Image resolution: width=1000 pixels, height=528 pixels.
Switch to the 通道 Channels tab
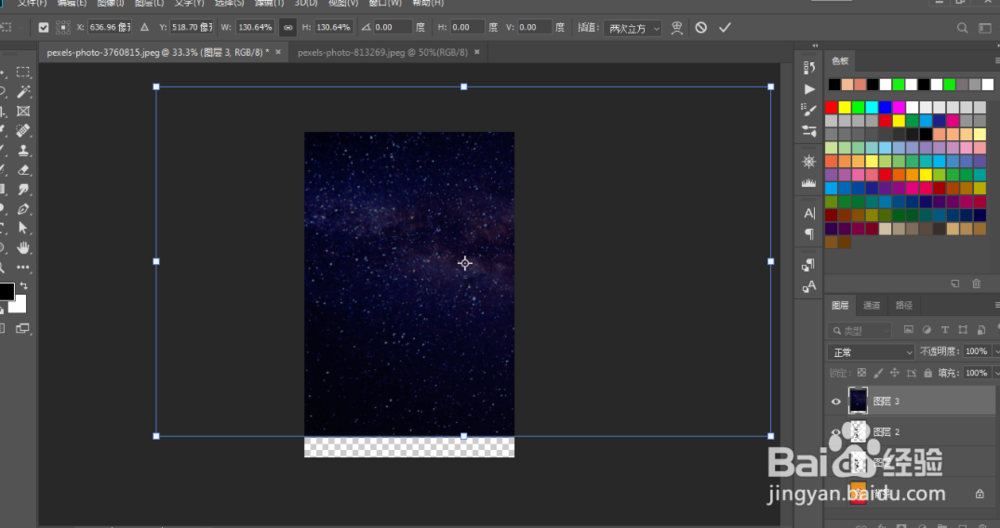[x=872, y=305]
